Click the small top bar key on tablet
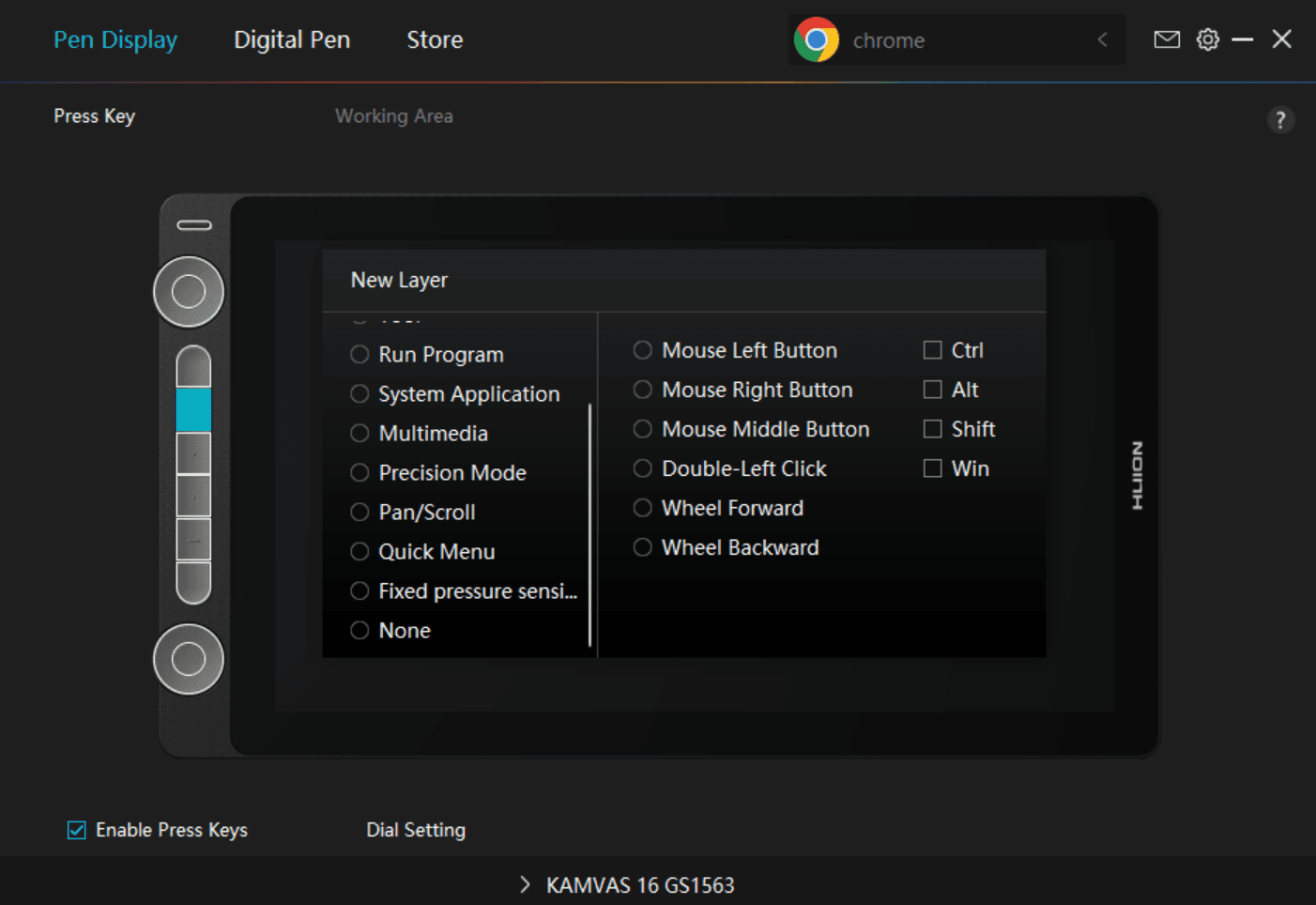 point(194,225)
